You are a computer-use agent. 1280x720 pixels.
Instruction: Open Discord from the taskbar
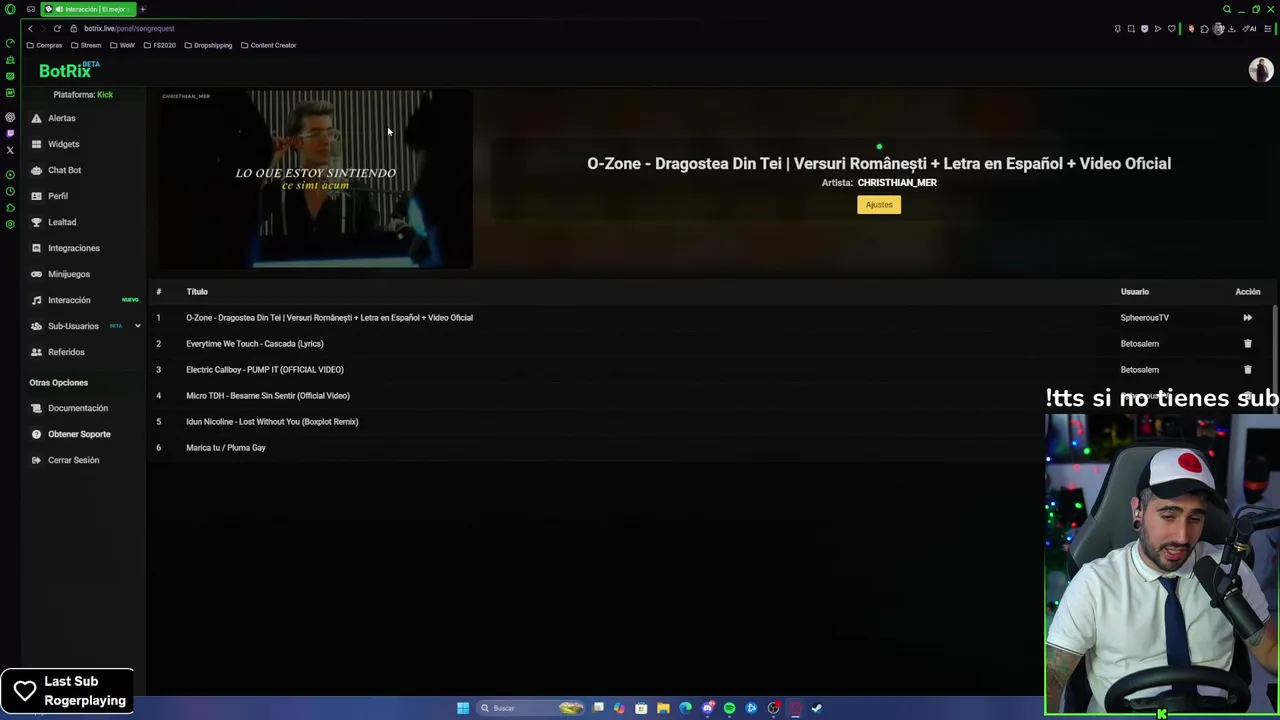[707, 708]
